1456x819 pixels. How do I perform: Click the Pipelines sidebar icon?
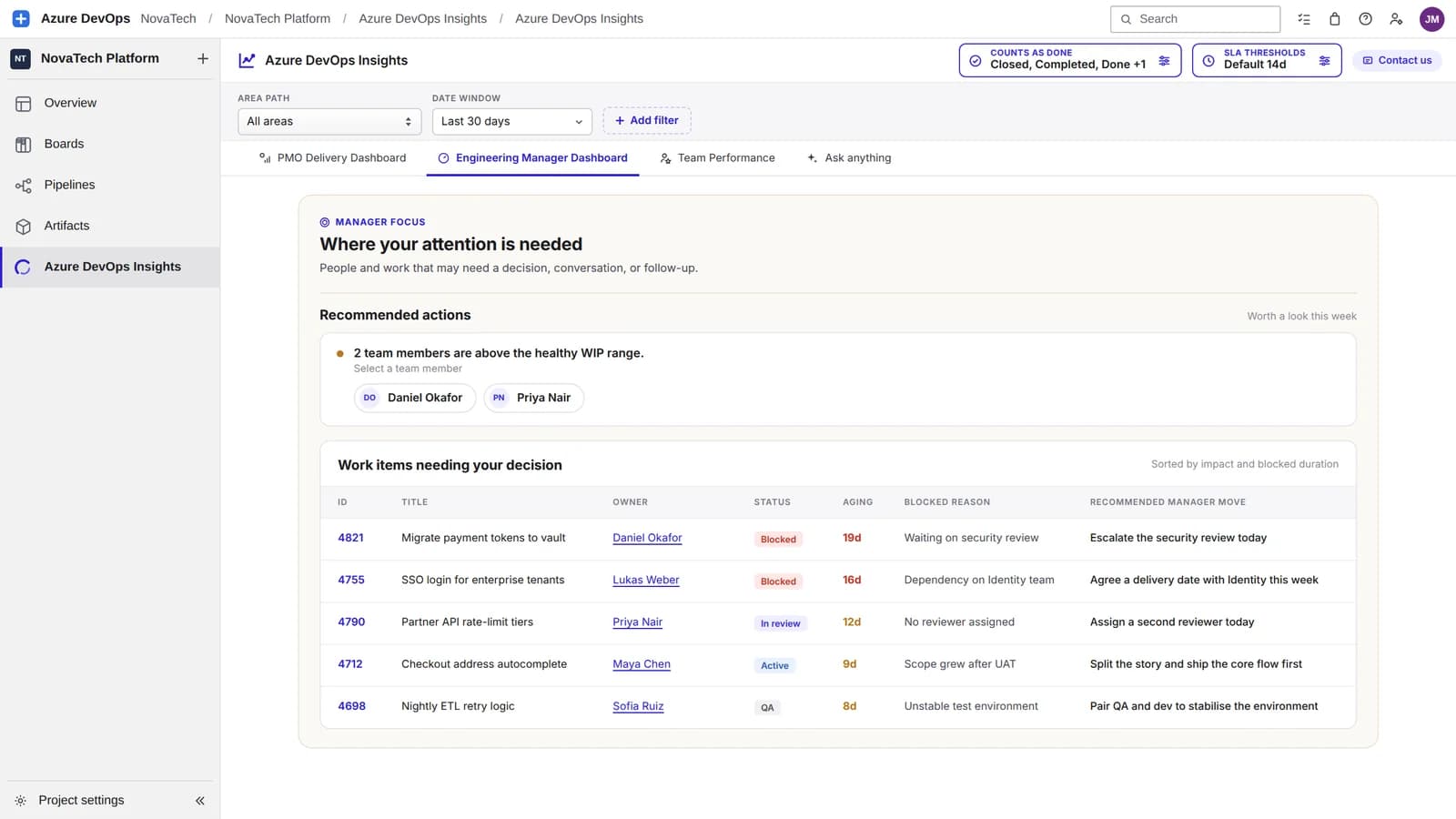tap(24, 186)
